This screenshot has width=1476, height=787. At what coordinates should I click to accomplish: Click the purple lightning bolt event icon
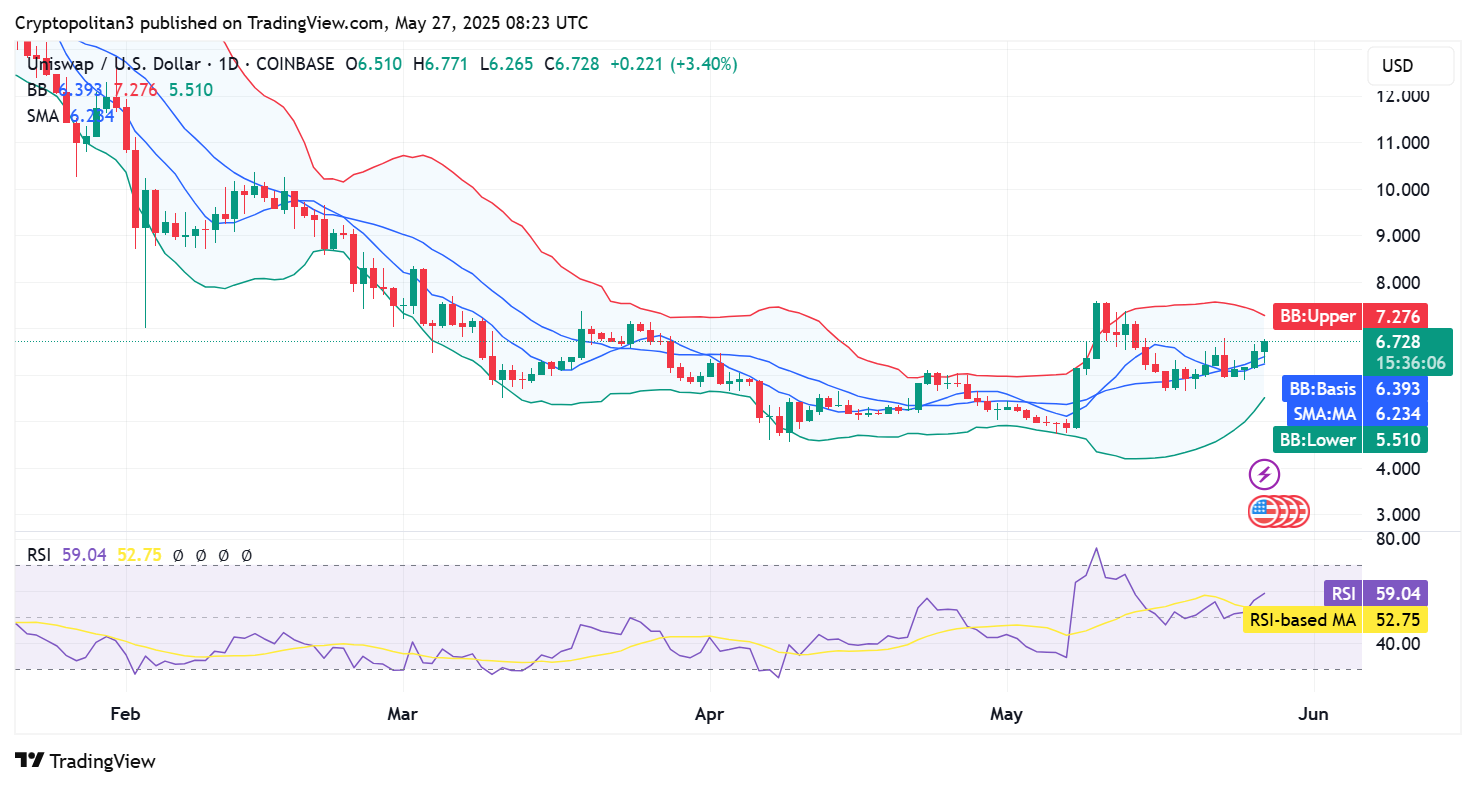coord(1264,474)
